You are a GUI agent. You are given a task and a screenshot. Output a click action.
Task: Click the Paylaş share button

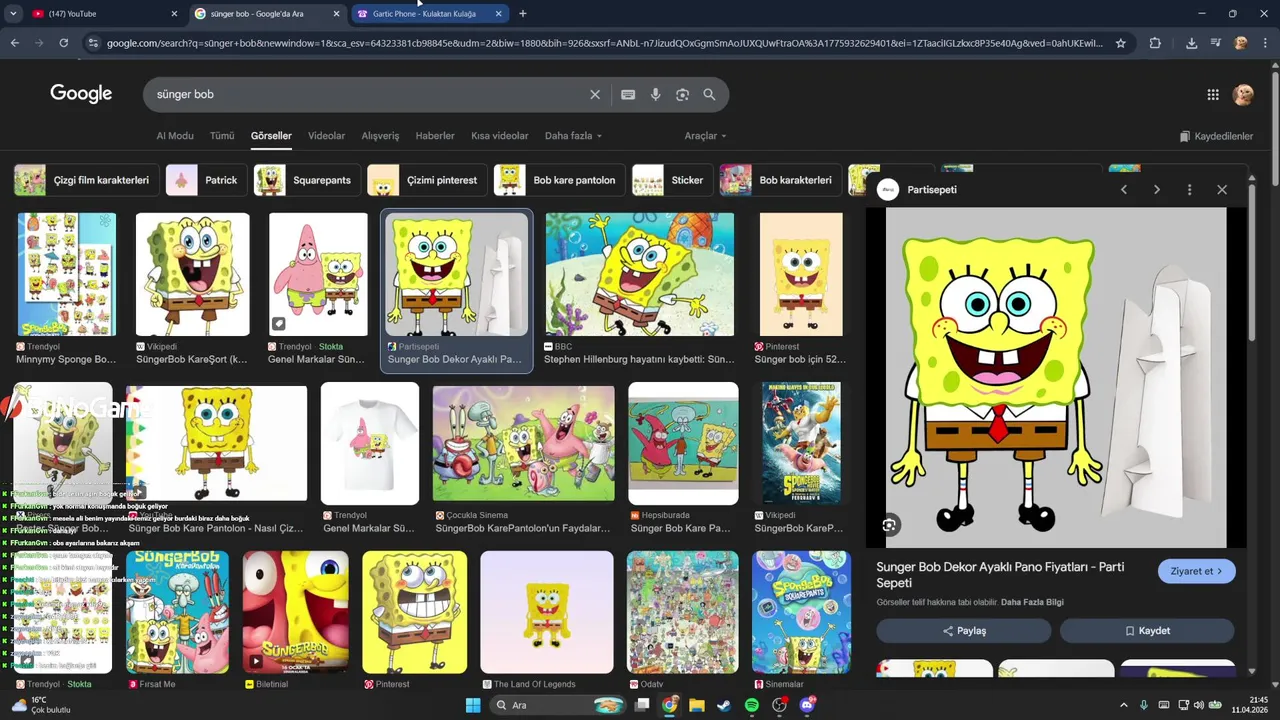[x=964, y=631]
